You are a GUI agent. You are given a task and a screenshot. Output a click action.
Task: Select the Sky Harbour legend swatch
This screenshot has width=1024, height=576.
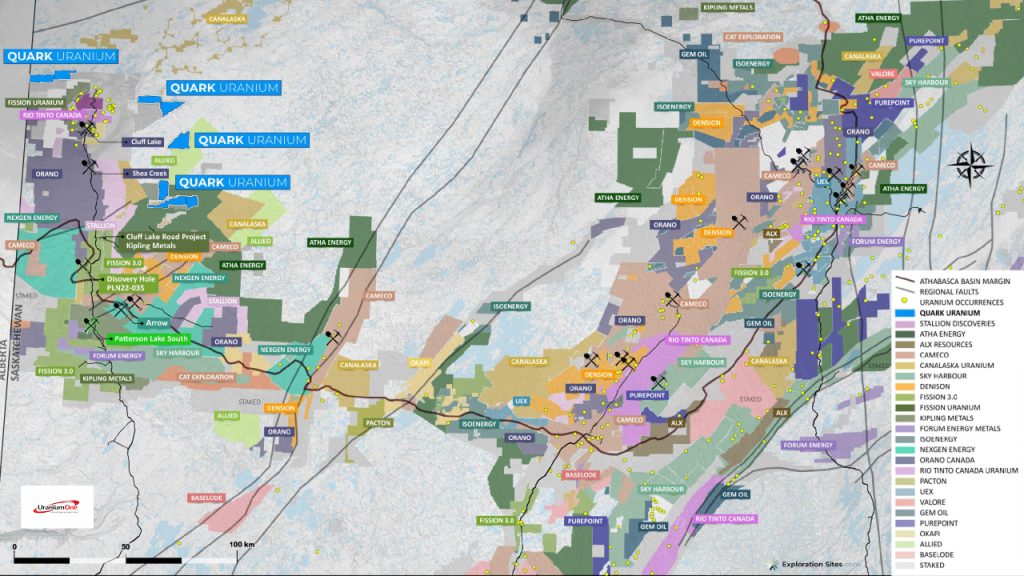pos(904,376)
